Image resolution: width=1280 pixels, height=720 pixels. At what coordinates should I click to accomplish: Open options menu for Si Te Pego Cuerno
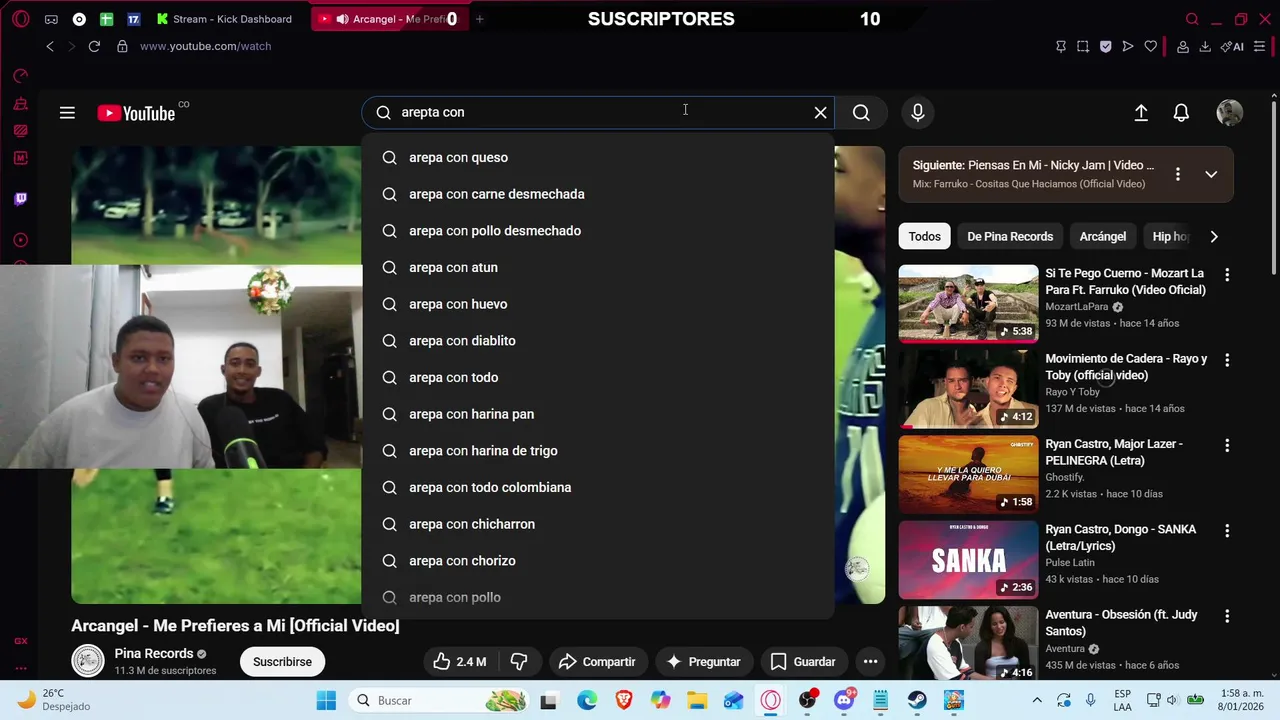pyautogui.click(x=1227, y=274)
